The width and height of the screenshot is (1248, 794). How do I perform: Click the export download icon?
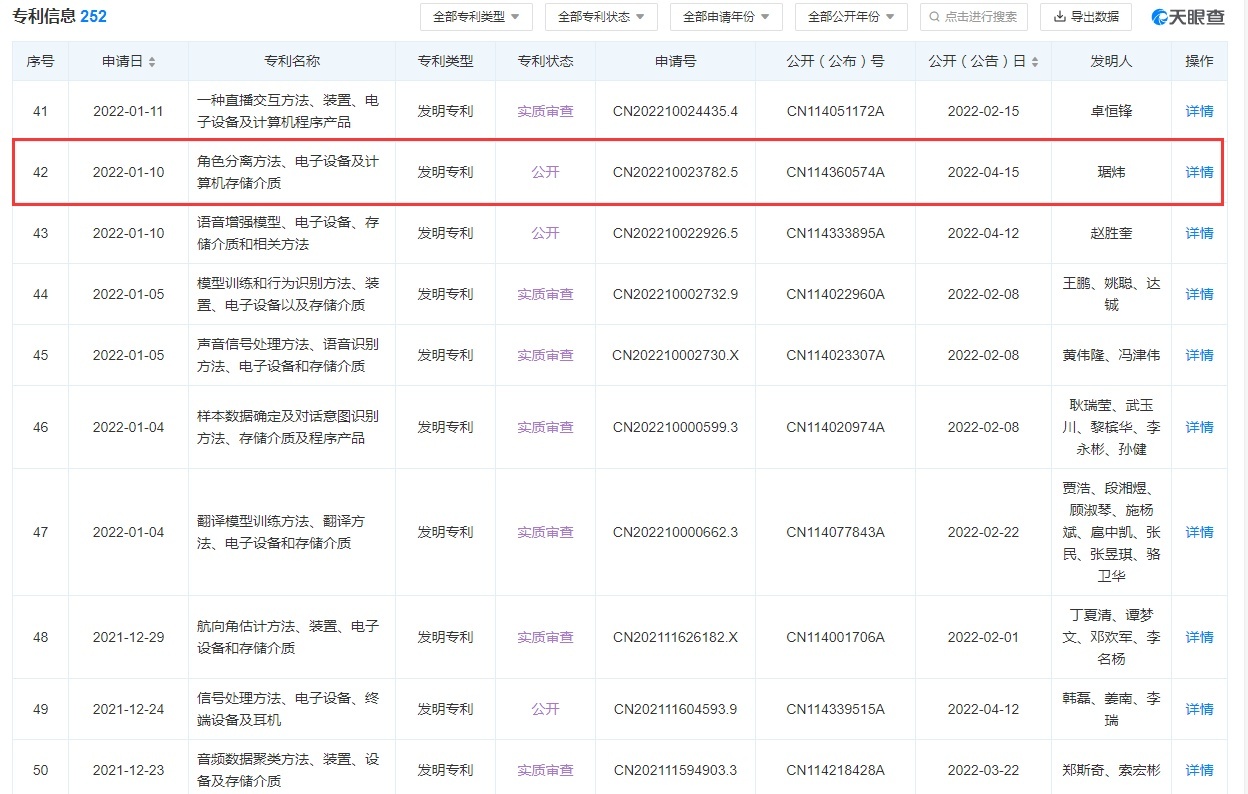(1059, 17)
